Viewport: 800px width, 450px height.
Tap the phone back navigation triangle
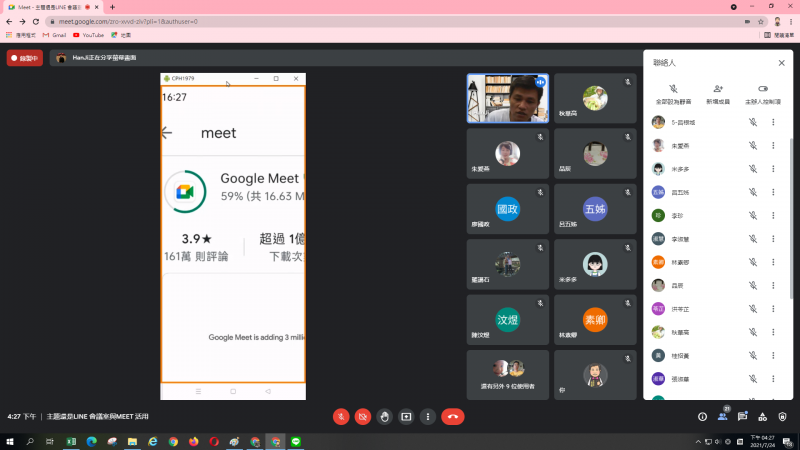coord(268,391)
